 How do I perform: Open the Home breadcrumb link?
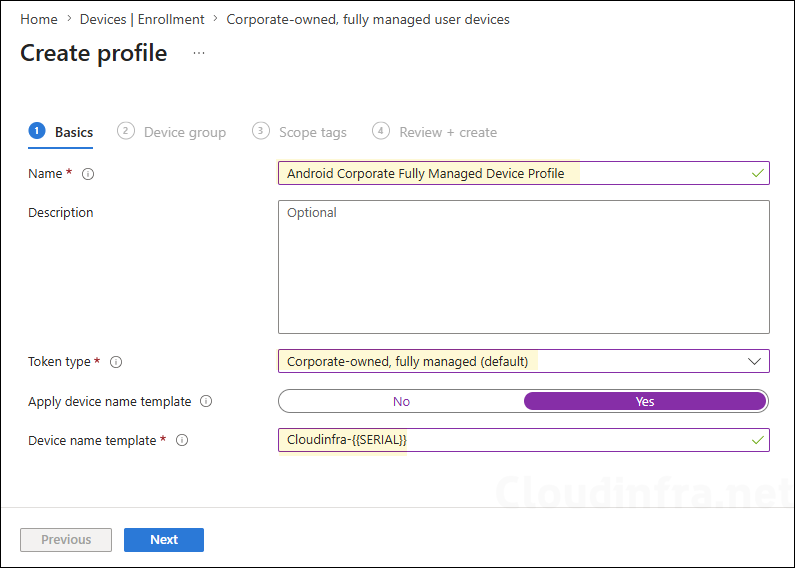click(x=39, y=19)
